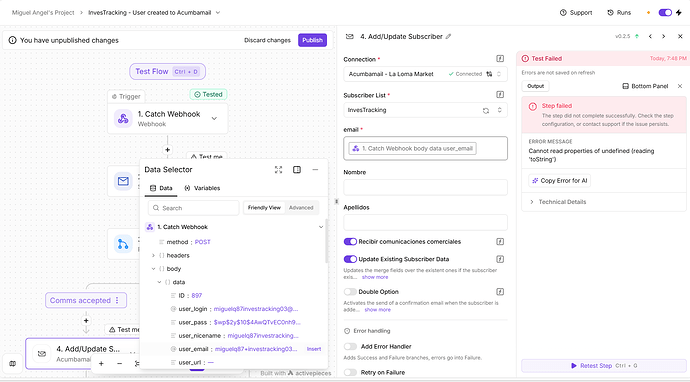Click the plus button under Comms accepted
The width and height of the screenshot is (690, 382).
click(x=86, y=321)
